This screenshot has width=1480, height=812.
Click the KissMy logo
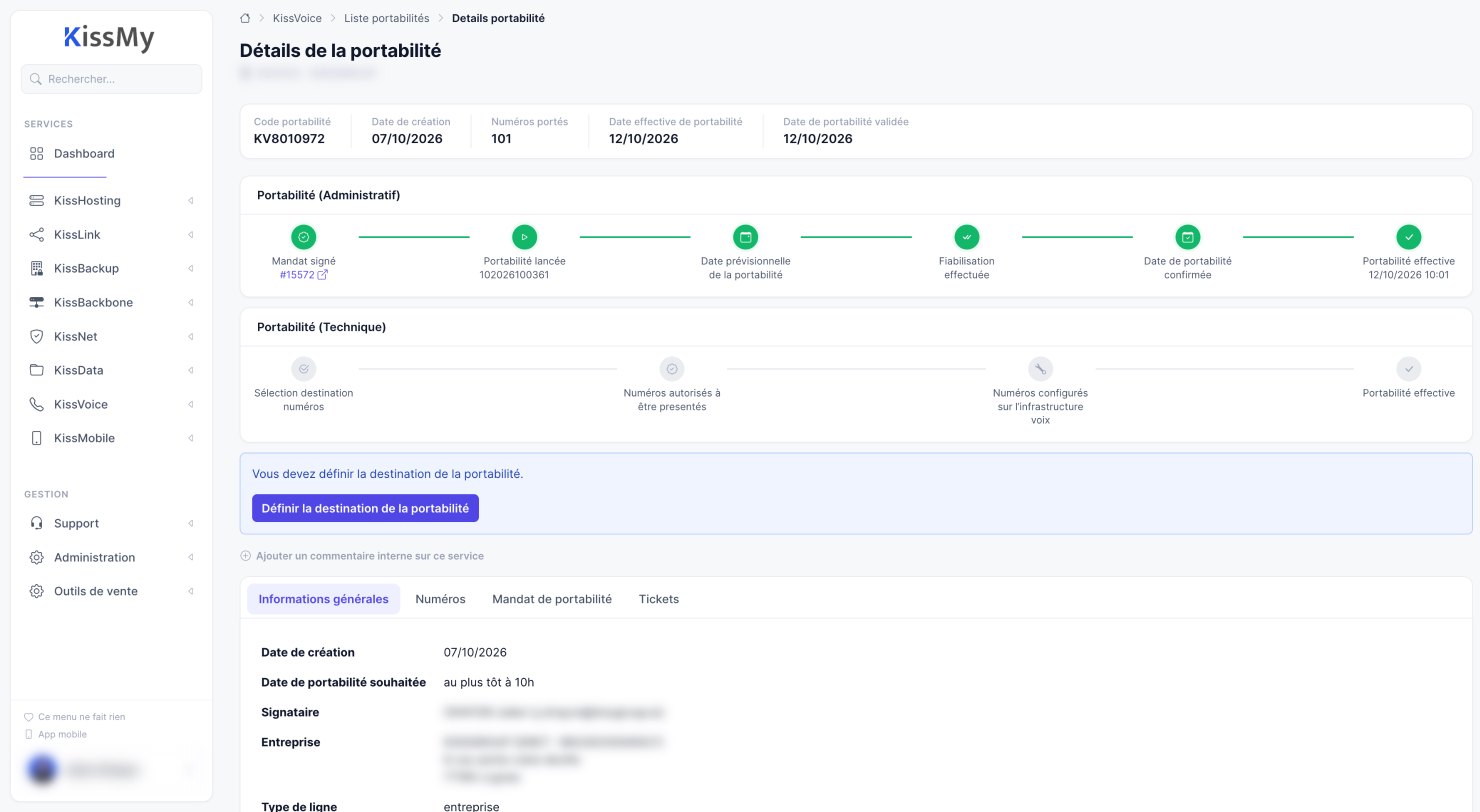(110, 38)
